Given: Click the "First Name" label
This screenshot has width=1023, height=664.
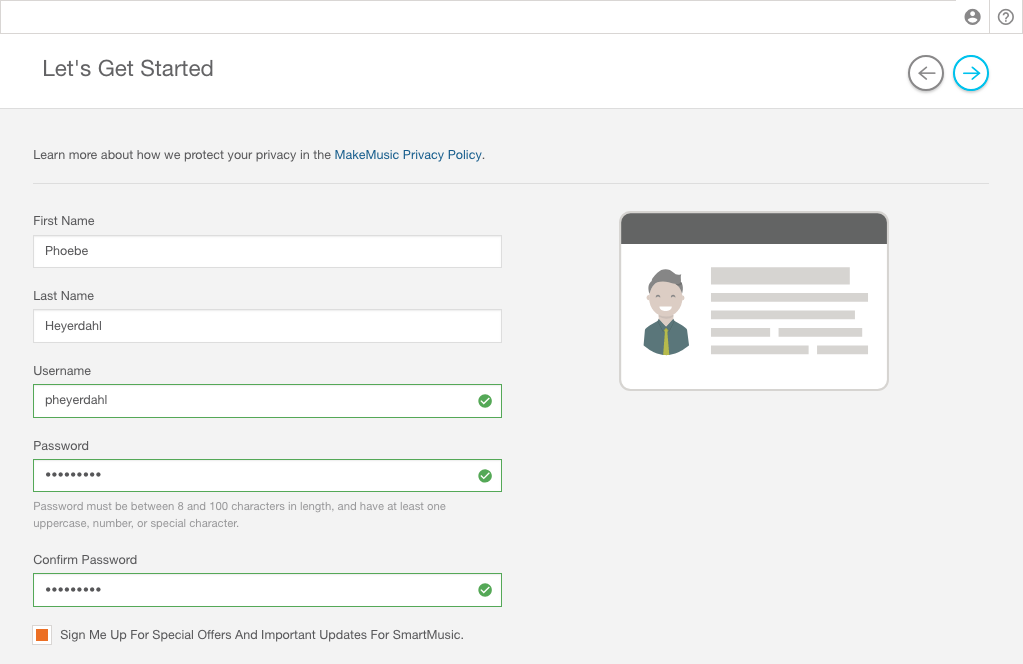Looking at the screenshot, I should [x=64, y=221].
